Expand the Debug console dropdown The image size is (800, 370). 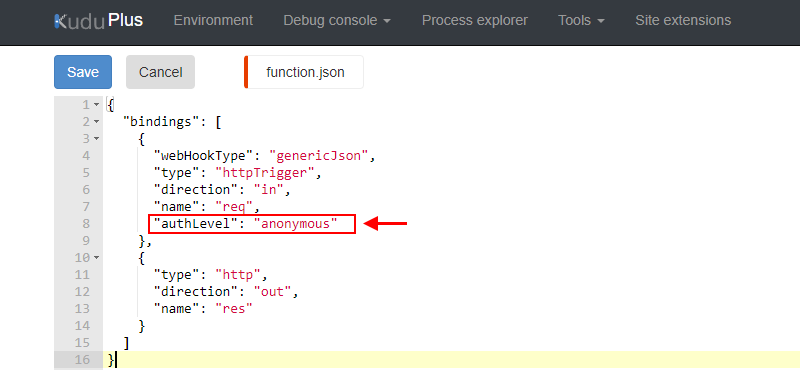tap(337, 20)
